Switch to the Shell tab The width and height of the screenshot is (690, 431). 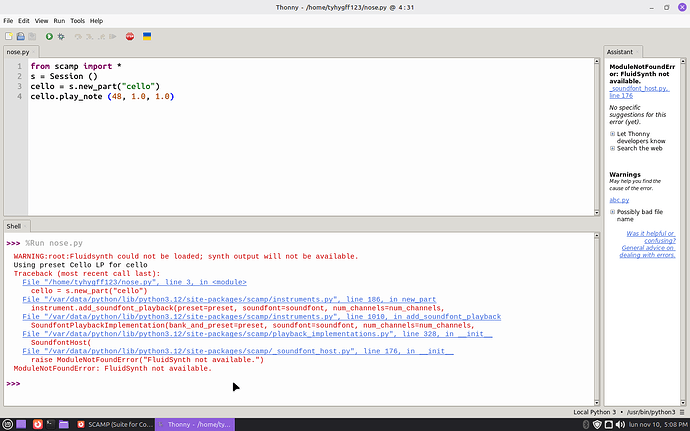pyautogui.click(x=17, y=227)
